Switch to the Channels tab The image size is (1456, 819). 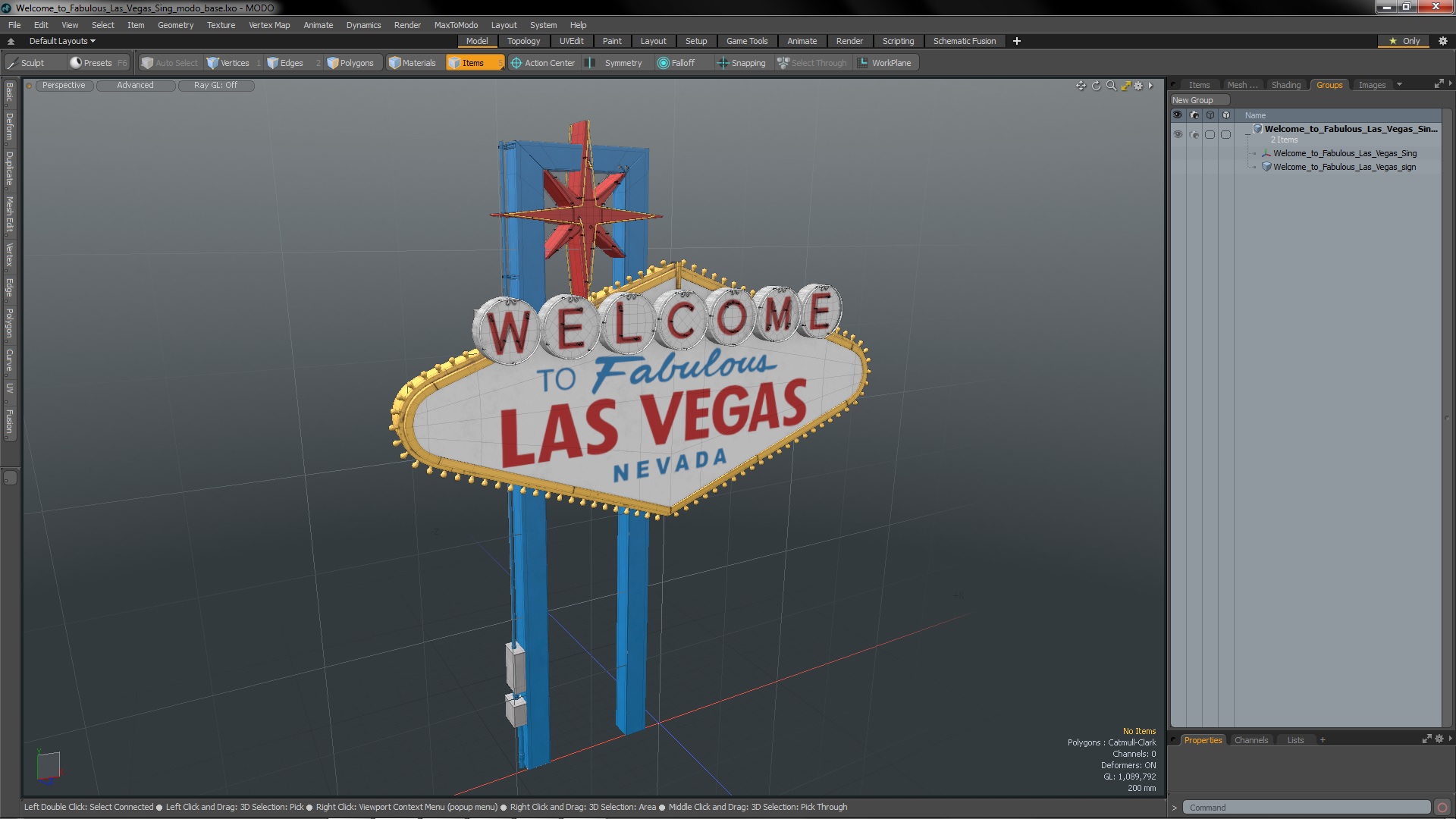pos(1250,740)
